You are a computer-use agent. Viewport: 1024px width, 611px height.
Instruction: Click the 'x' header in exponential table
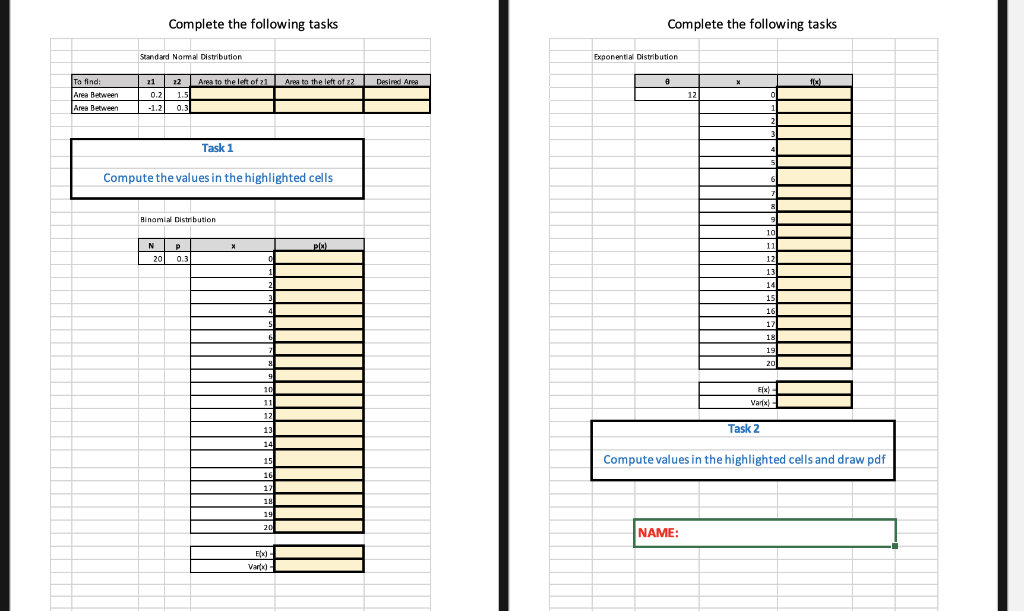738,82
